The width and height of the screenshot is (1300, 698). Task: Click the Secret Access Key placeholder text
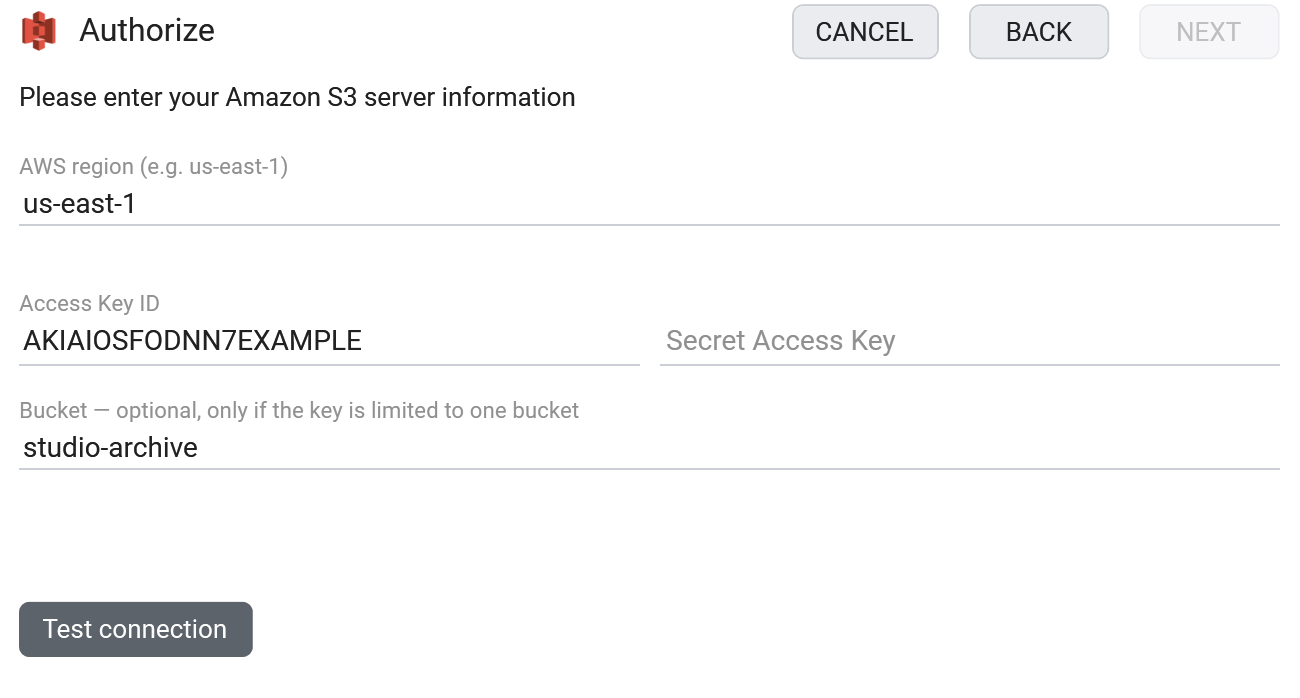coord(780,341)
